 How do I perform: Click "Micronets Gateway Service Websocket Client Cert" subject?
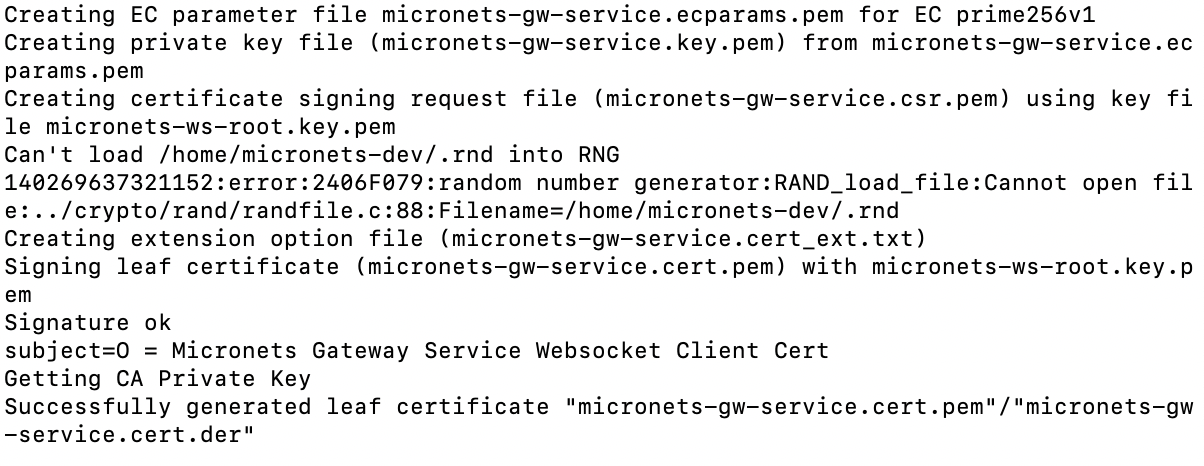pyautogui.click(x=500, y=352)
